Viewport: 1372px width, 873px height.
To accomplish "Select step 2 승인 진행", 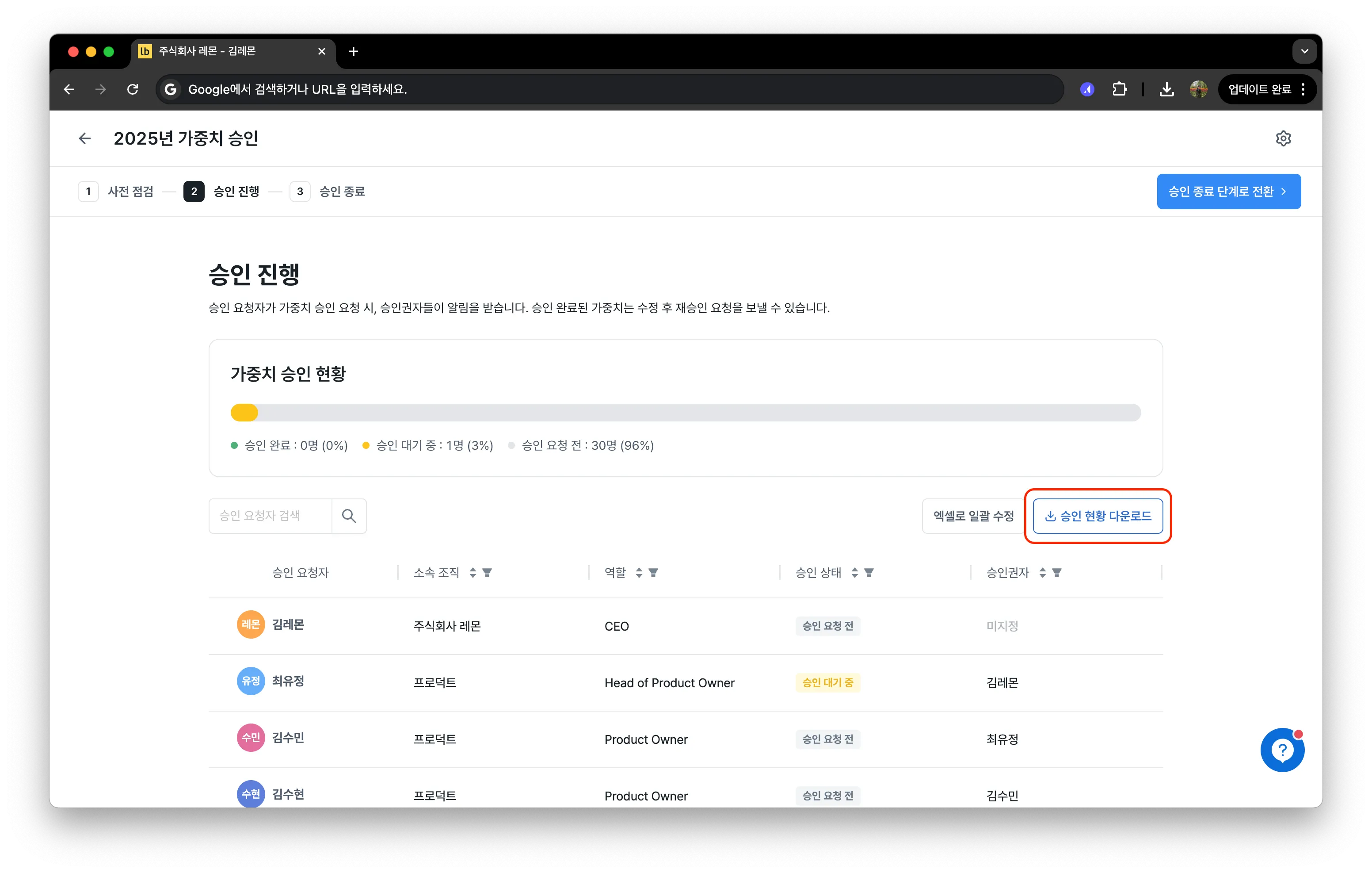I will 221,191.
